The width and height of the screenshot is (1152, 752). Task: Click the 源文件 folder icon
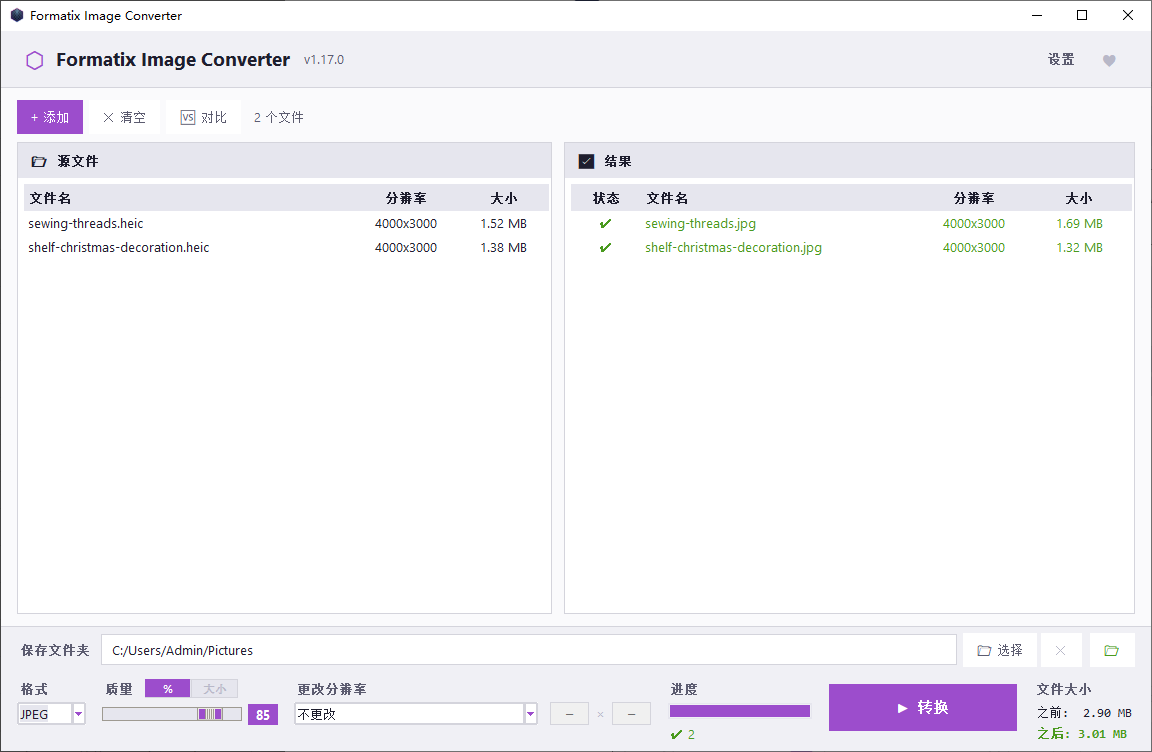click(x=39, y=161)
